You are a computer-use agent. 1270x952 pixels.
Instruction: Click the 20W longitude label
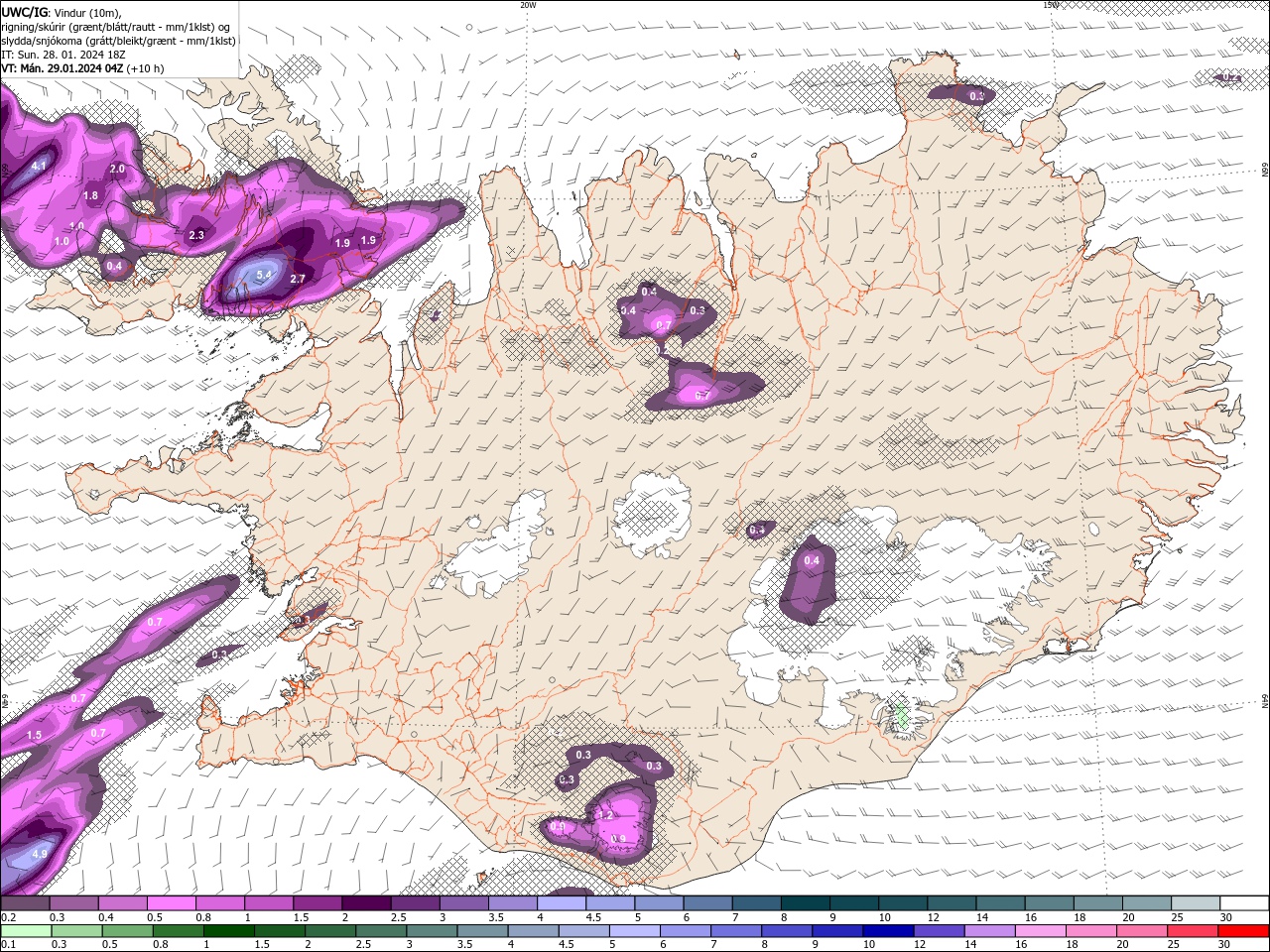point(528,5)
